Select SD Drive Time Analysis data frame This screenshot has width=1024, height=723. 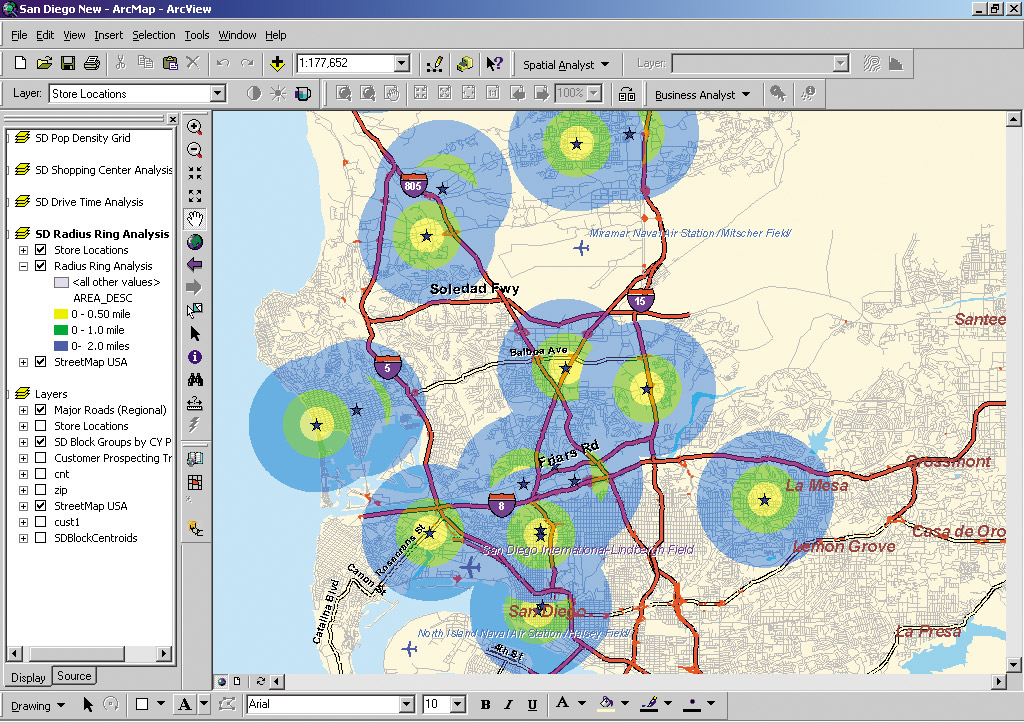coord(89,202)
